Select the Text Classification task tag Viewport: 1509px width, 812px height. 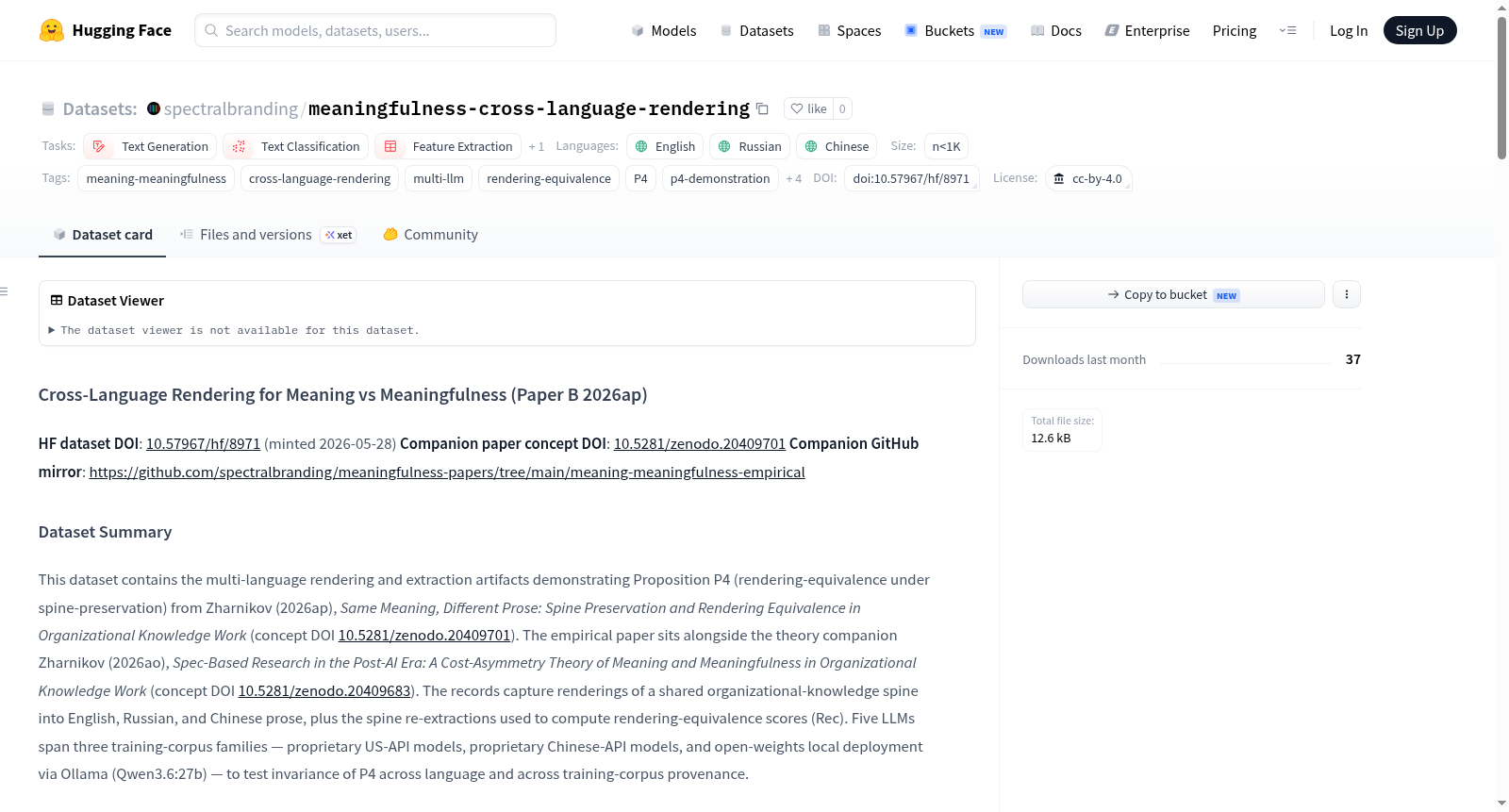point(295,146)
